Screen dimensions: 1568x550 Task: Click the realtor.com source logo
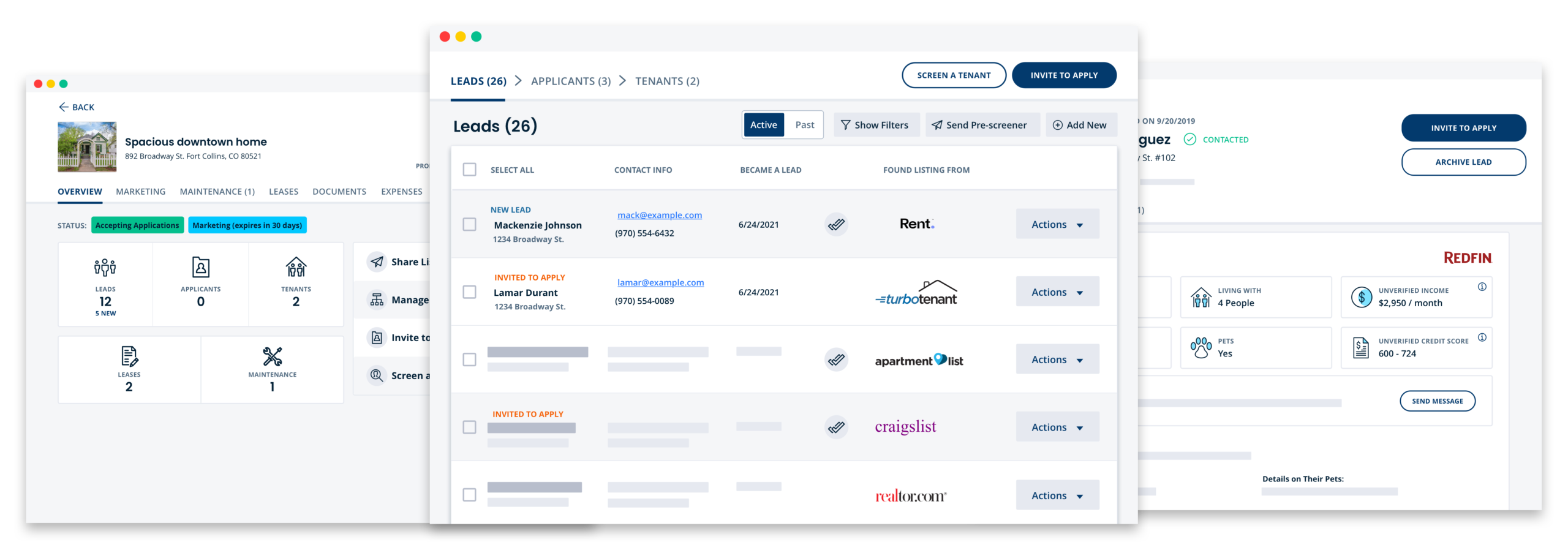[x=911, y=495]
